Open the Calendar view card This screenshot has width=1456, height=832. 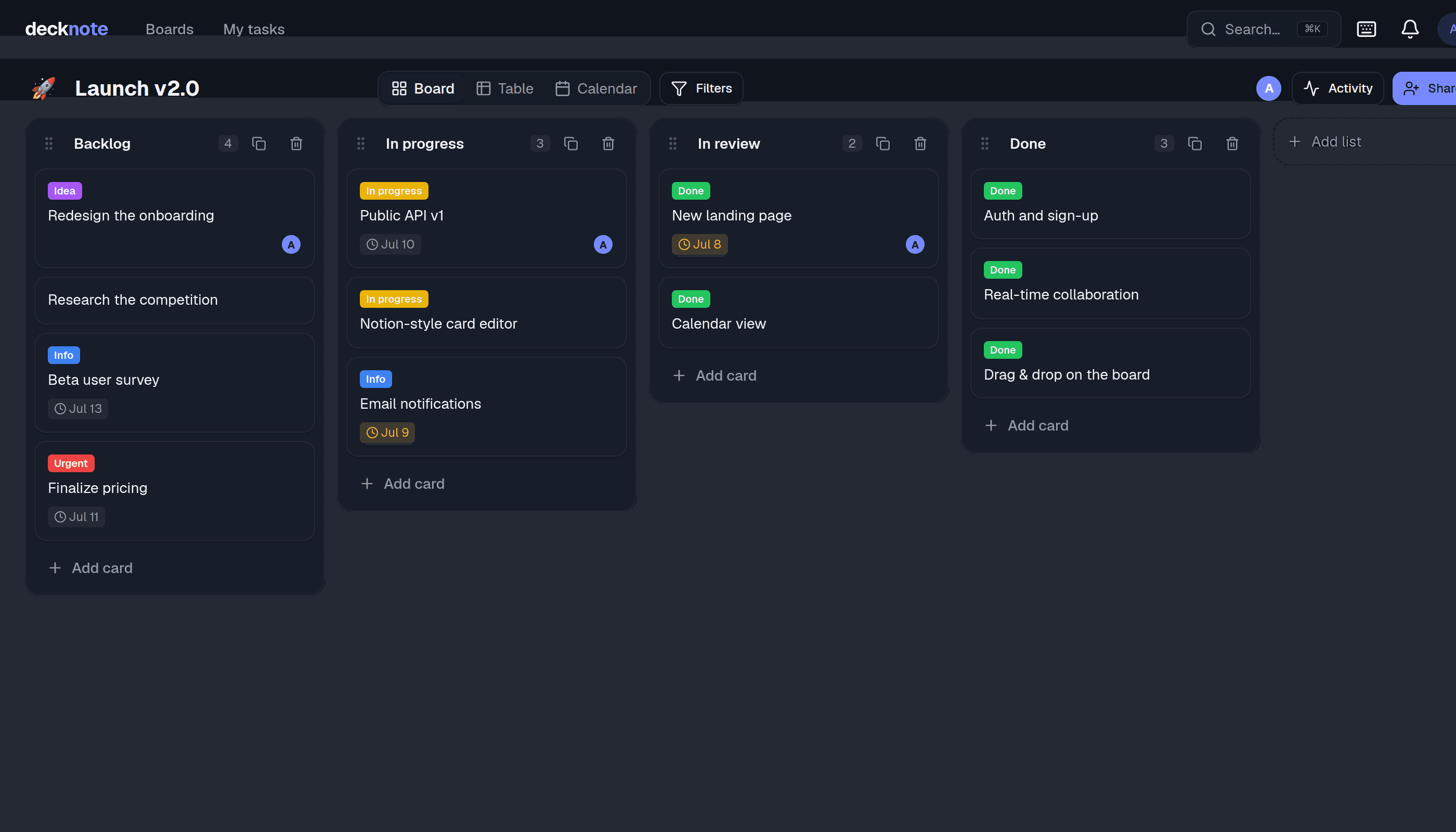[798, 313]
